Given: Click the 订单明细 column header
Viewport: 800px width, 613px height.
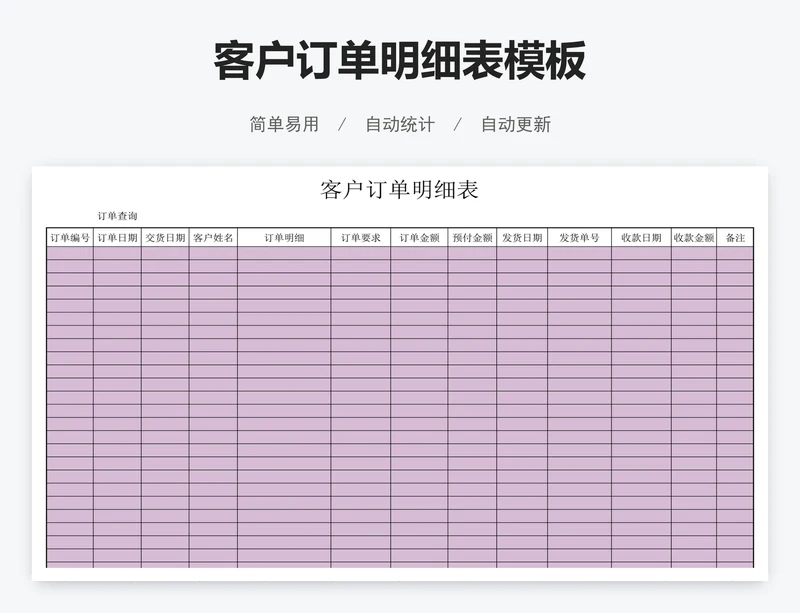Looking at the screenshot, I should click(284, 237).
